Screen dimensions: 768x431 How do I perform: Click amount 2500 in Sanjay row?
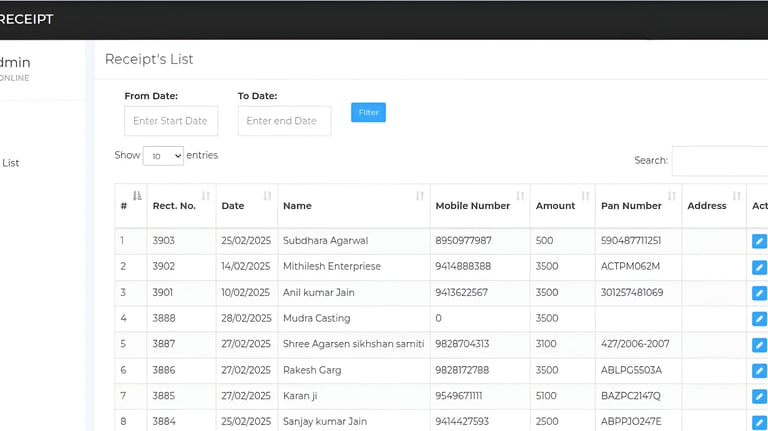(547, 422)
